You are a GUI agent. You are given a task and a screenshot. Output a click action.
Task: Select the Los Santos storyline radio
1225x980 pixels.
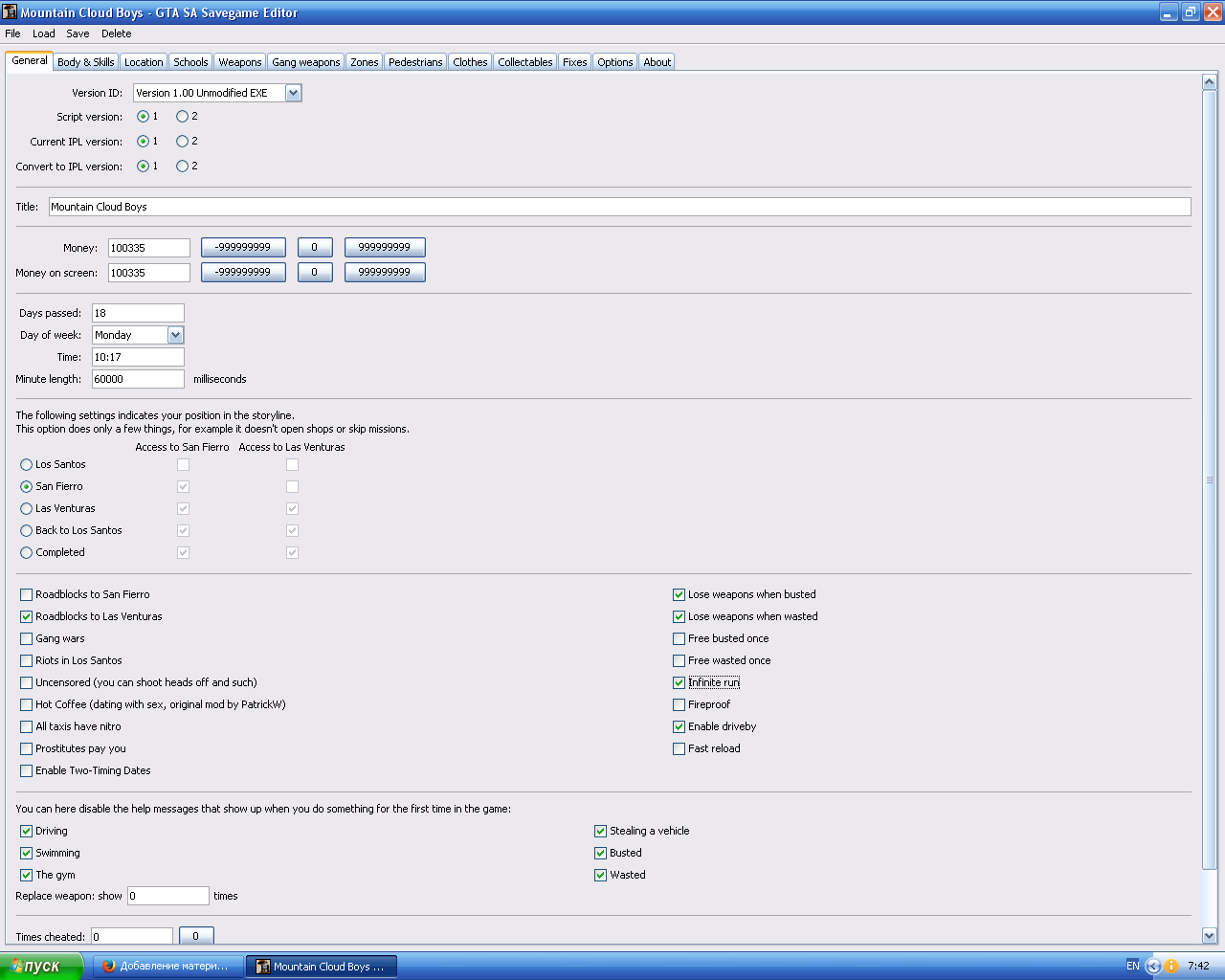[27, 465]
